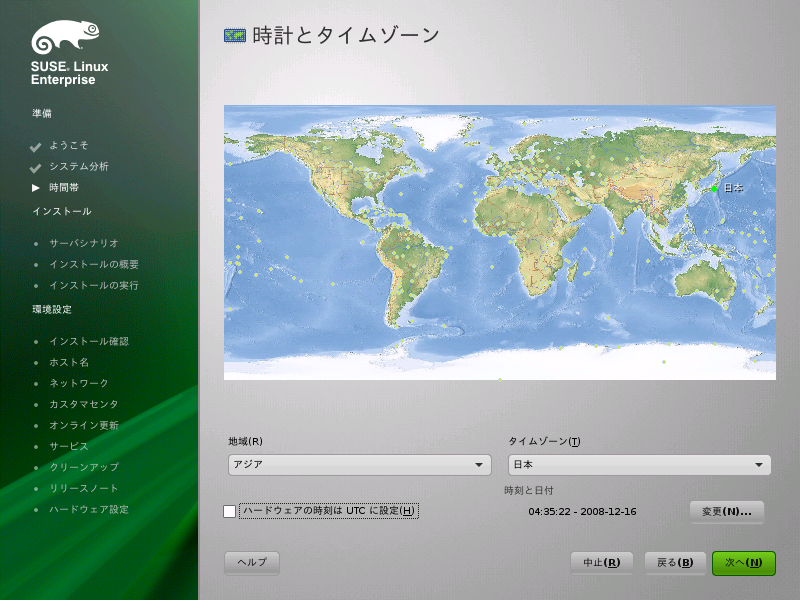The width and height of the screenshot is (800, 600).
Task: Click the サーバシナリオ step in the sidebar
Action: [x=84, y=243]
